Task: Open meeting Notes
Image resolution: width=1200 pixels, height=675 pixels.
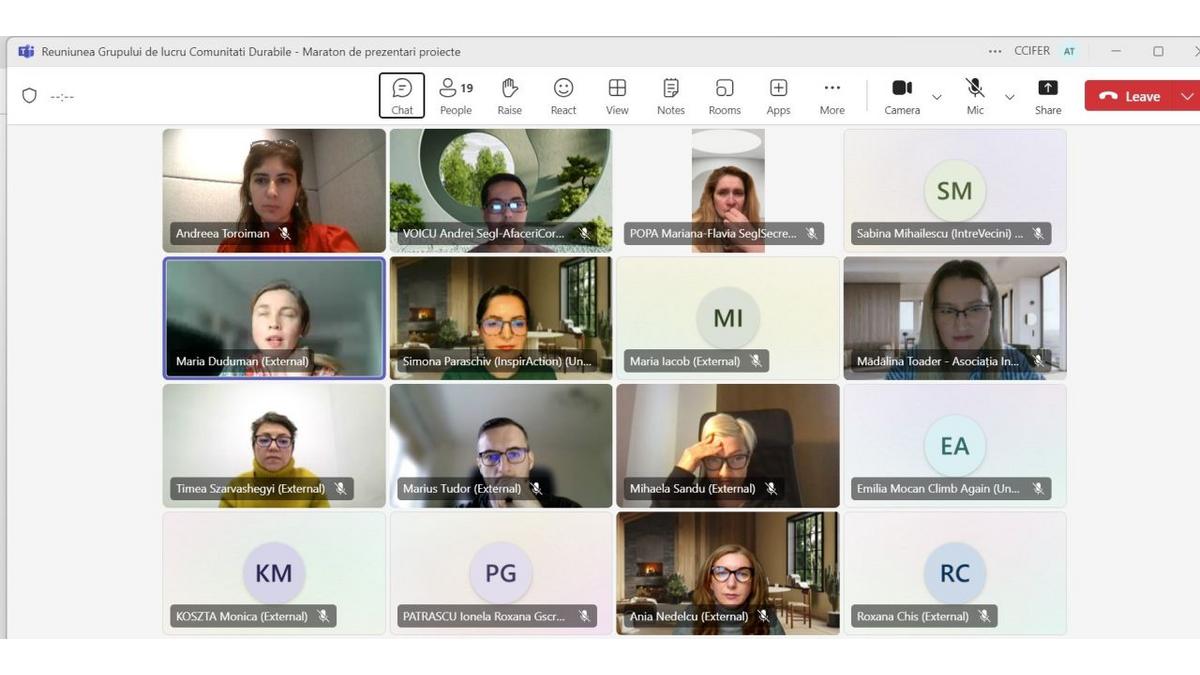Action: [x=671, y=96]
